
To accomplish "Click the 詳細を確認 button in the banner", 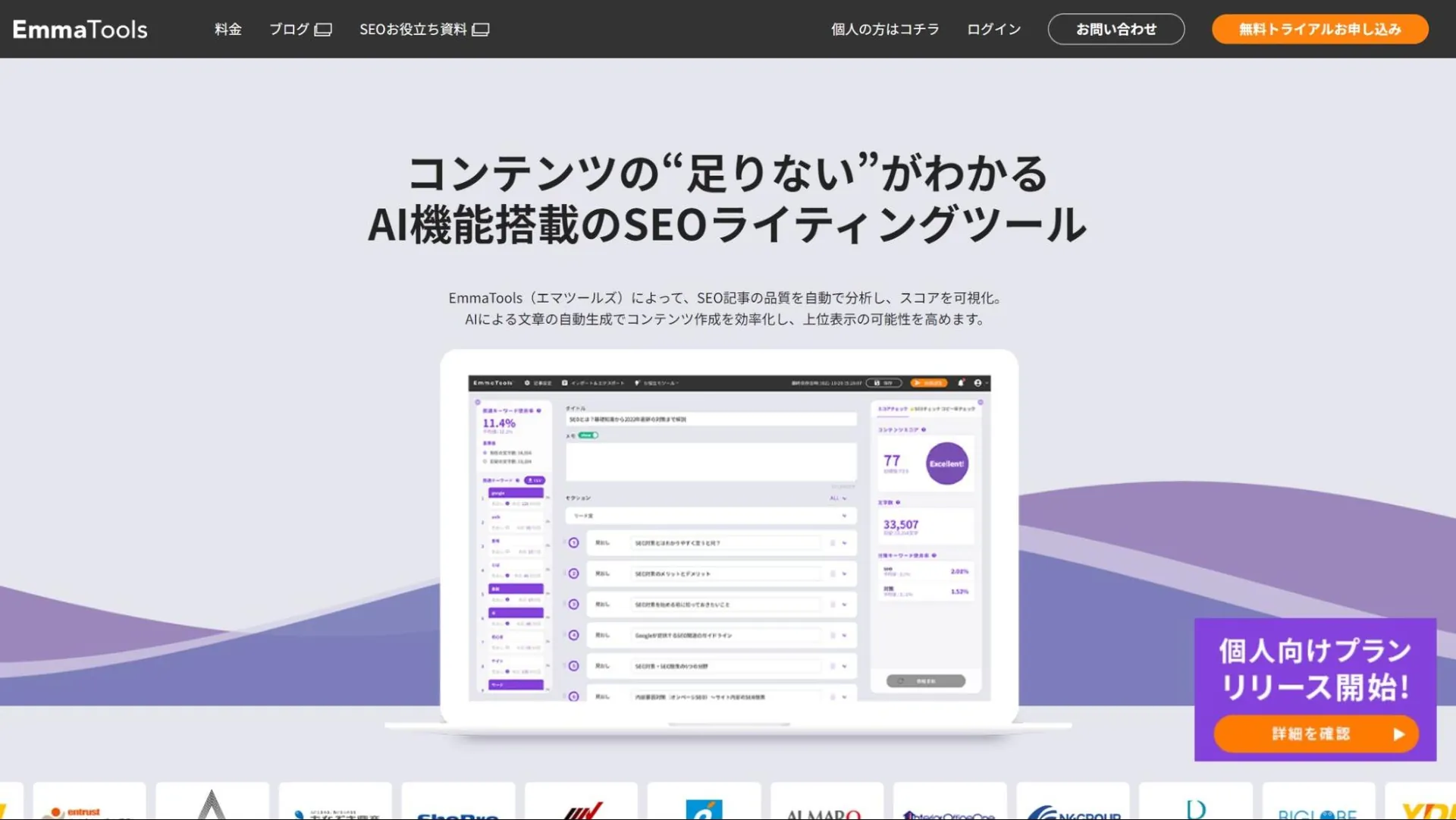I will 1316,734.
